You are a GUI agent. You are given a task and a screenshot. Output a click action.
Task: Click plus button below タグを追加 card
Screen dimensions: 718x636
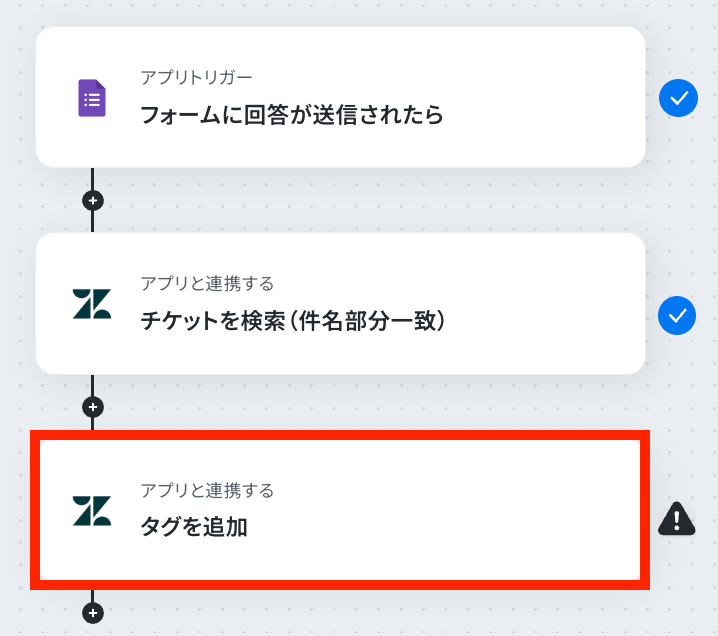[93, 612]
